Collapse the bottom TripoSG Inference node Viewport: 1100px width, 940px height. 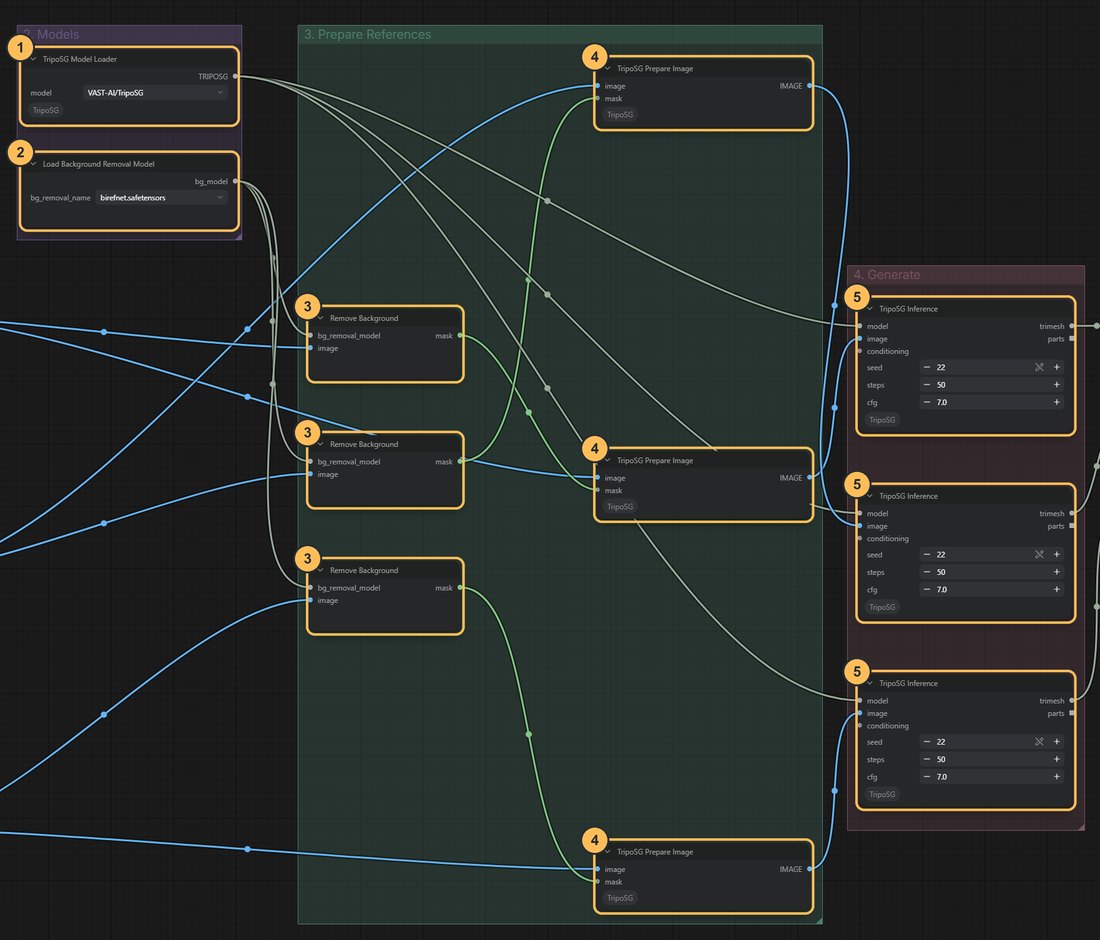[871, 684]
